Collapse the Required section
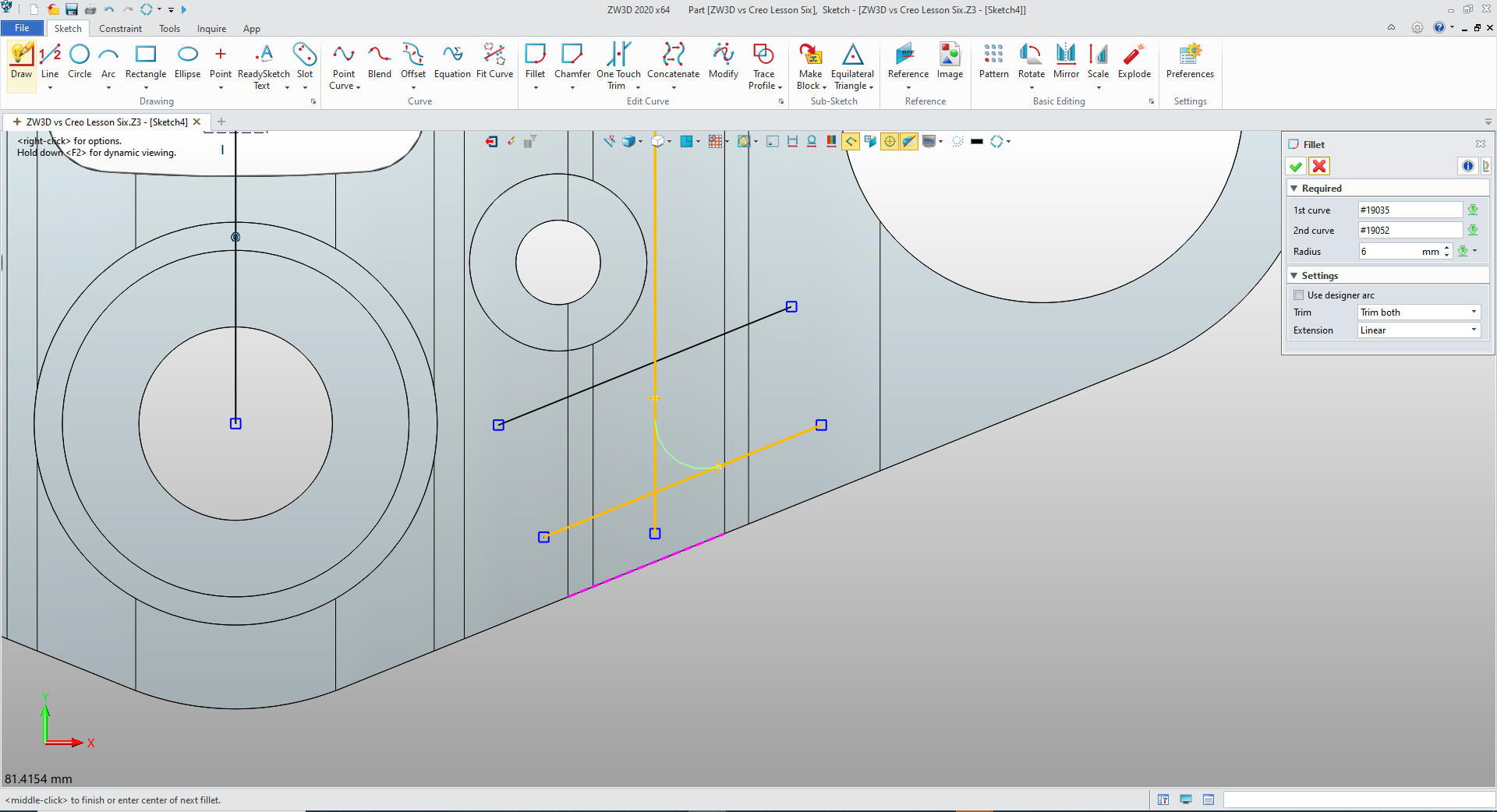 point(1294,189)
